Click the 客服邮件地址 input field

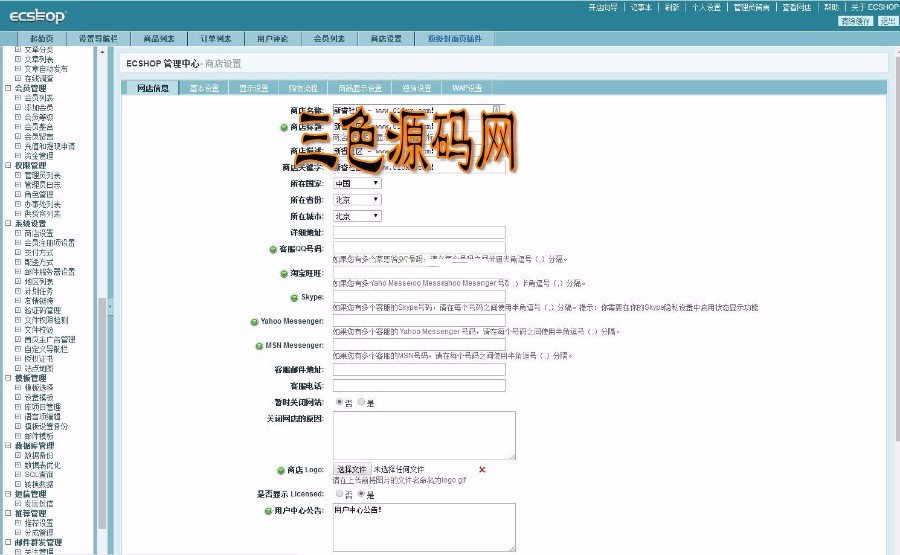[419, 369]
